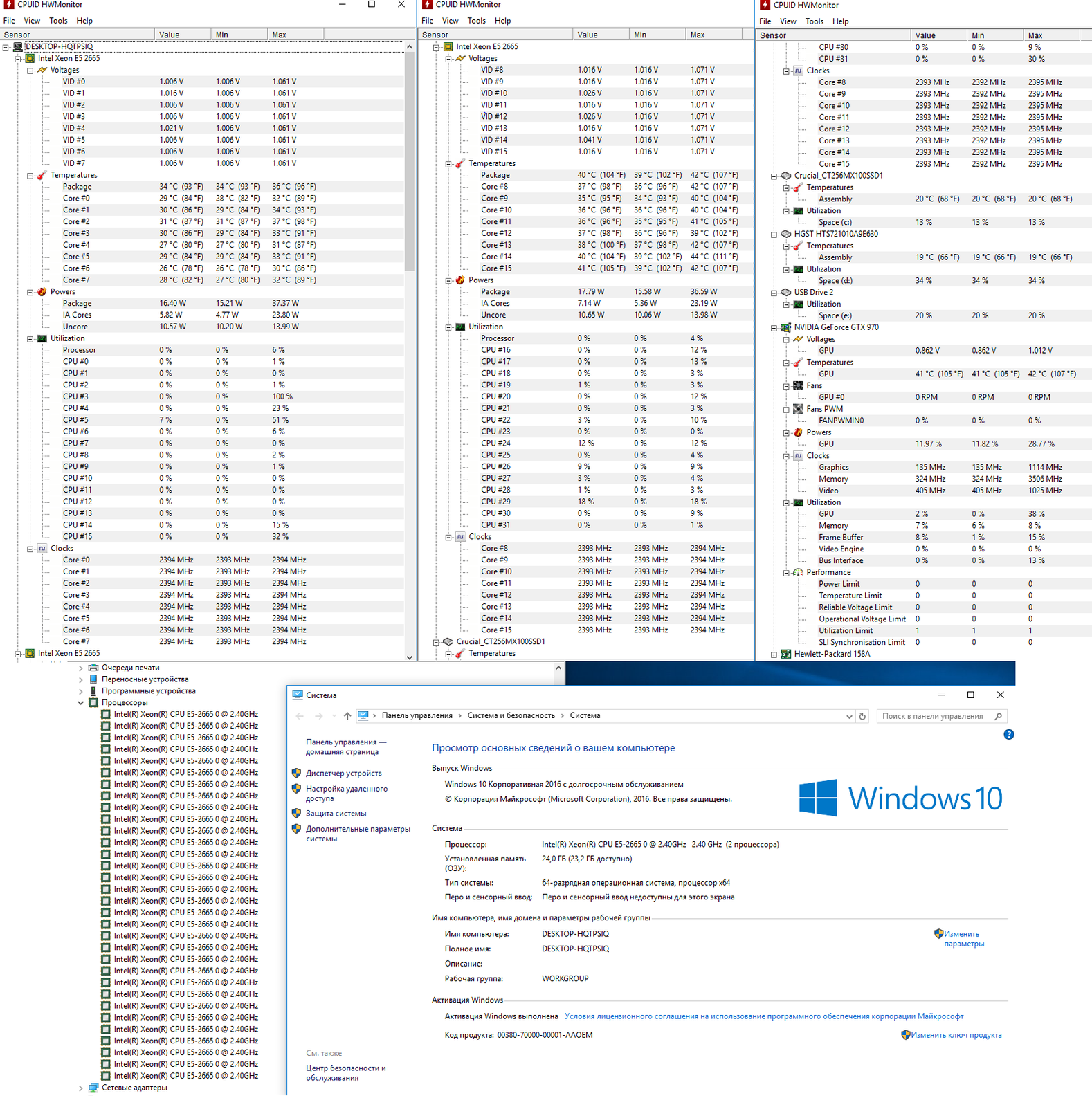
Task: Click the Поиск в панели управления field
Action: coord(941,716)
